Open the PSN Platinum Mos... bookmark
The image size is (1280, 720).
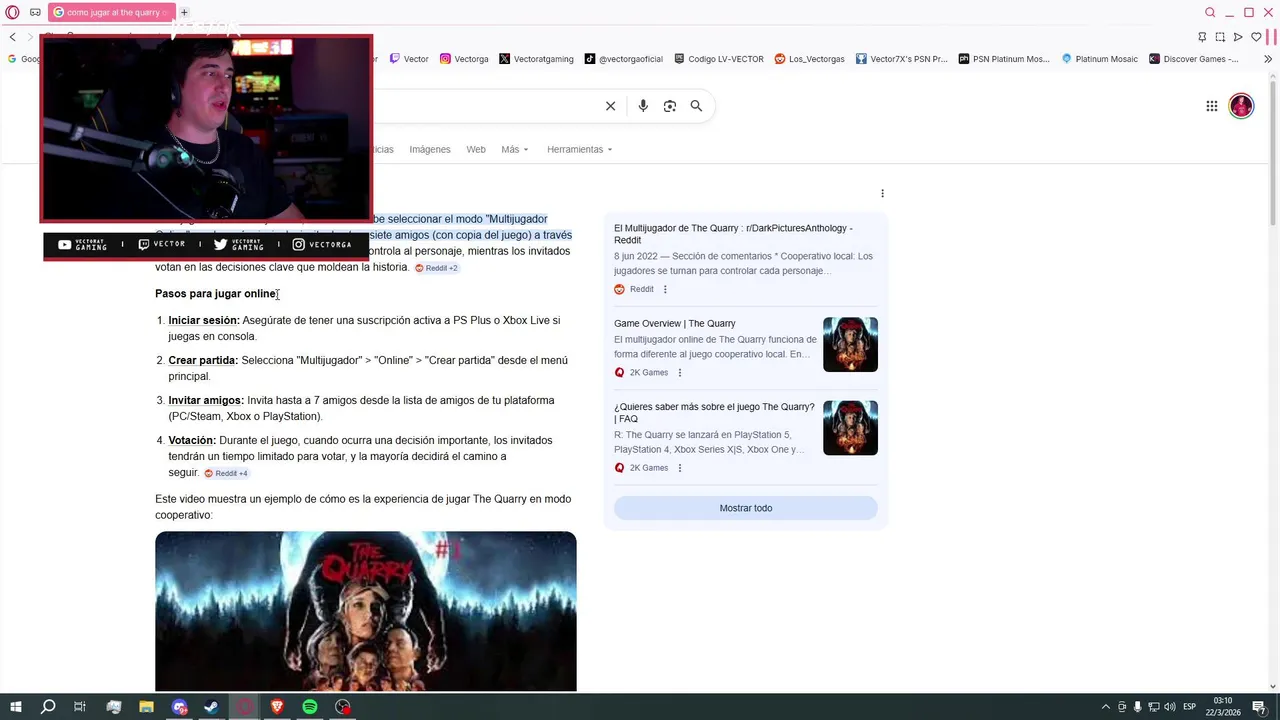pyautogui.click(x=1004, y=59)
